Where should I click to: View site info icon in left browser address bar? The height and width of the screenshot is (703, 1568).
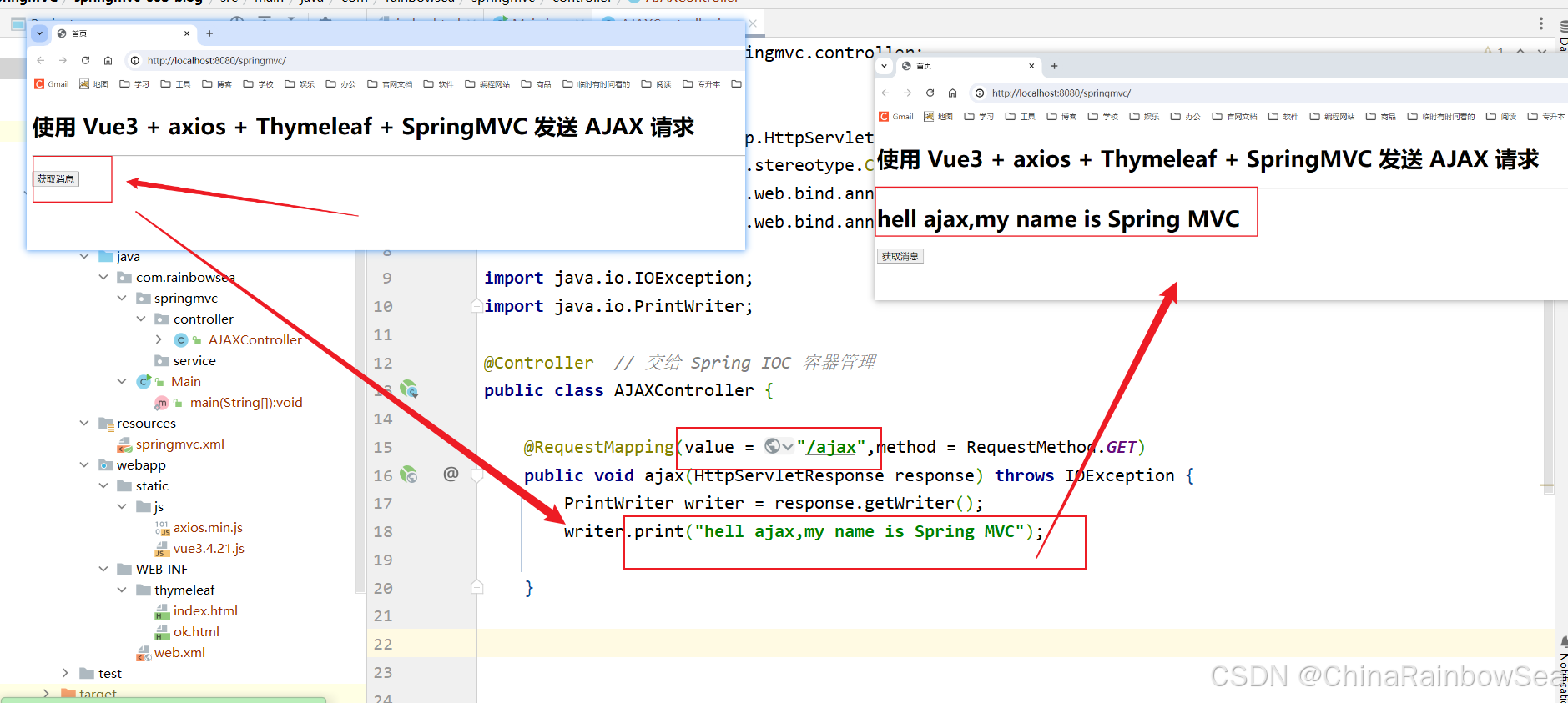tap(135, 60)
